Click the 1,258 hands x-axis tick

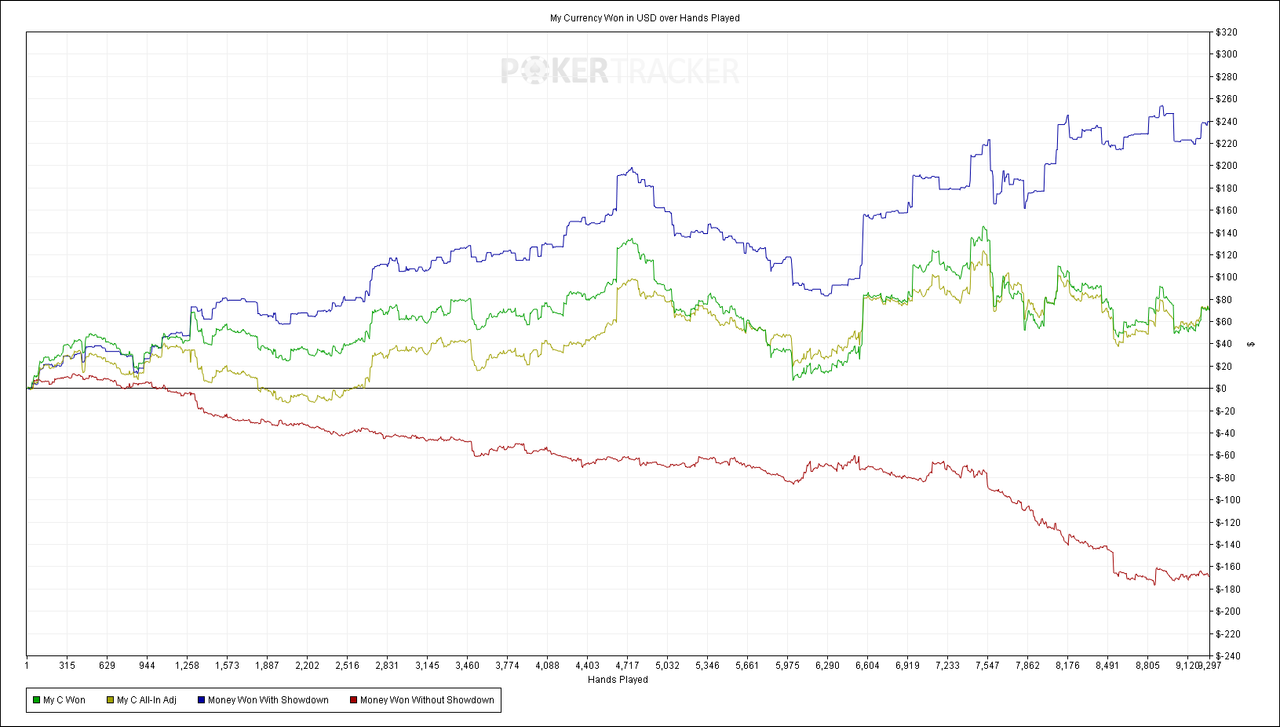[187, 665]
